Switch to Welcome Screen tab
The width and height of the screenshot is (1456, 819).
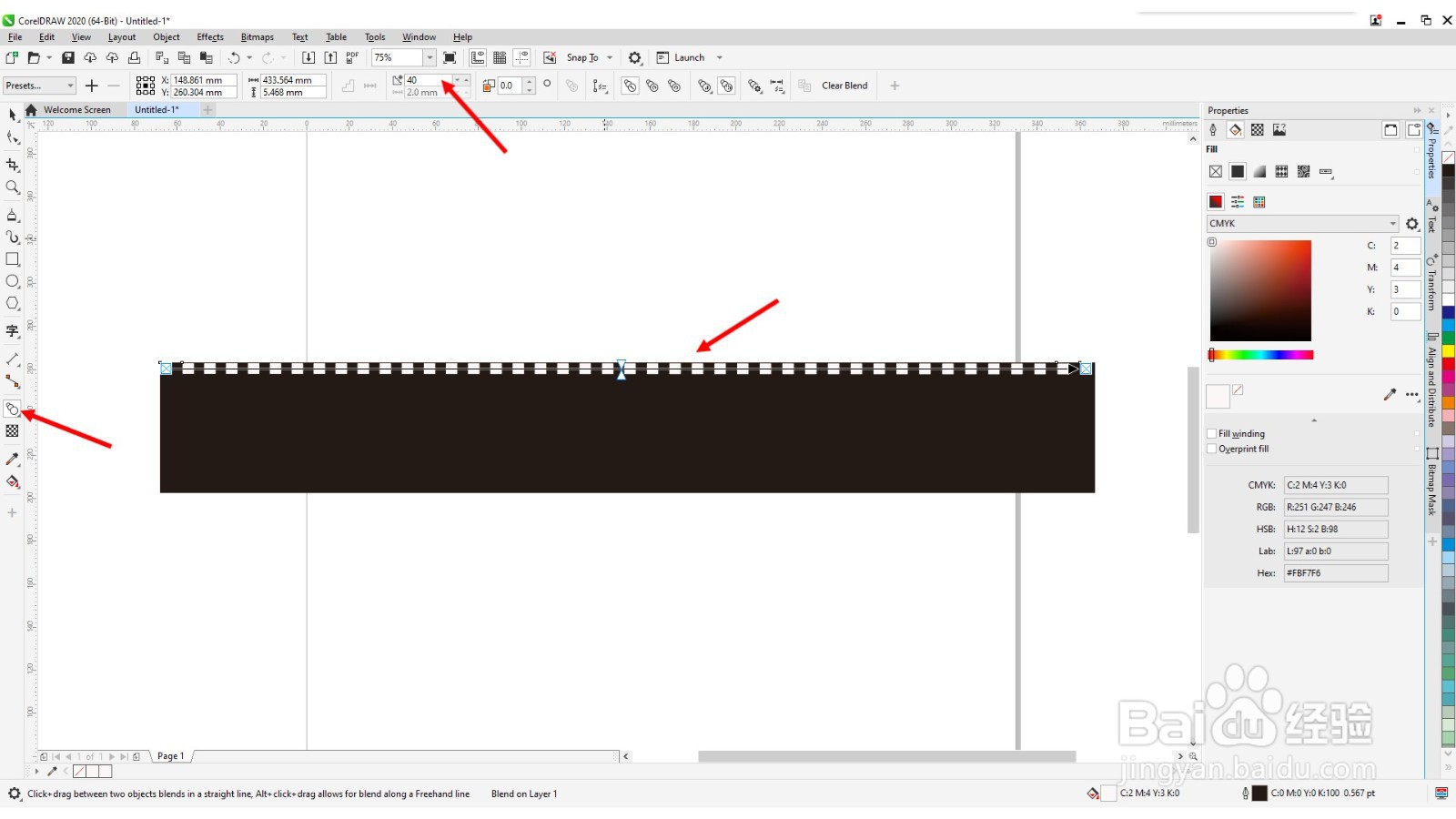(76, 110)
